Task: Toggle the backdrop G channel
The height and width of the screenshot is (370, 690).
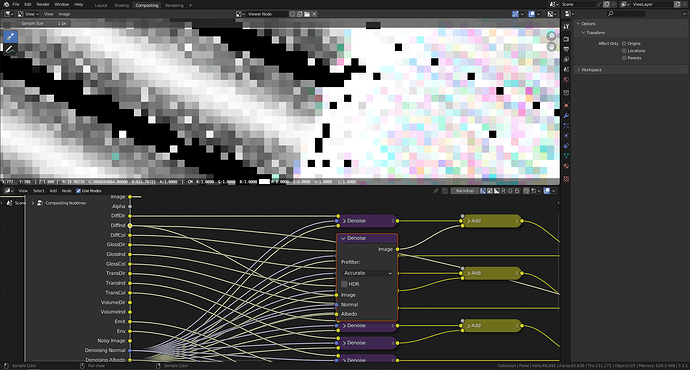Action: [x=510, y=191]
